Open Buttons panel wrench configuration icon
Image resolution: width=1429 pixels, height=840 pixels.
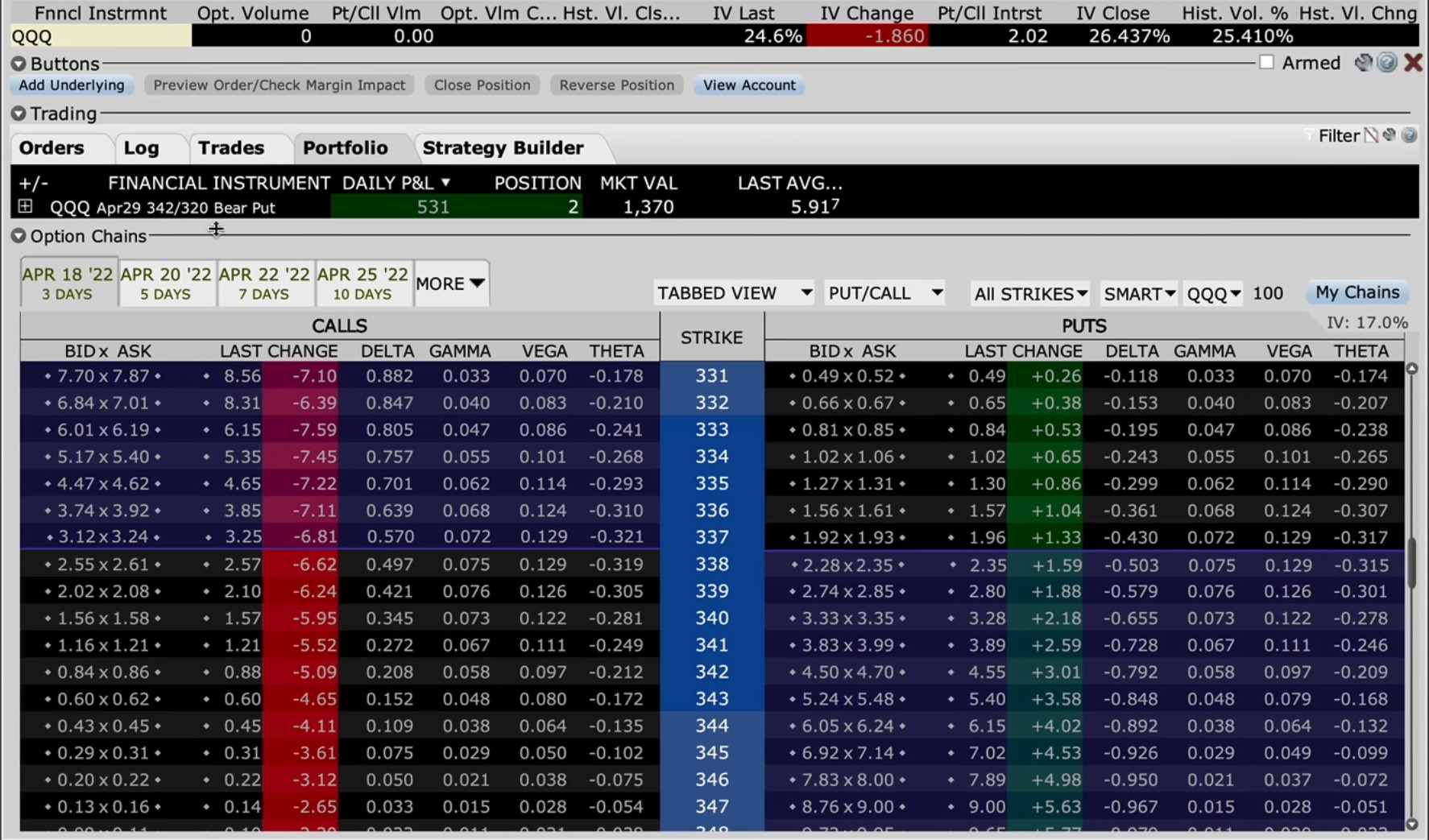click(1363, 63)
